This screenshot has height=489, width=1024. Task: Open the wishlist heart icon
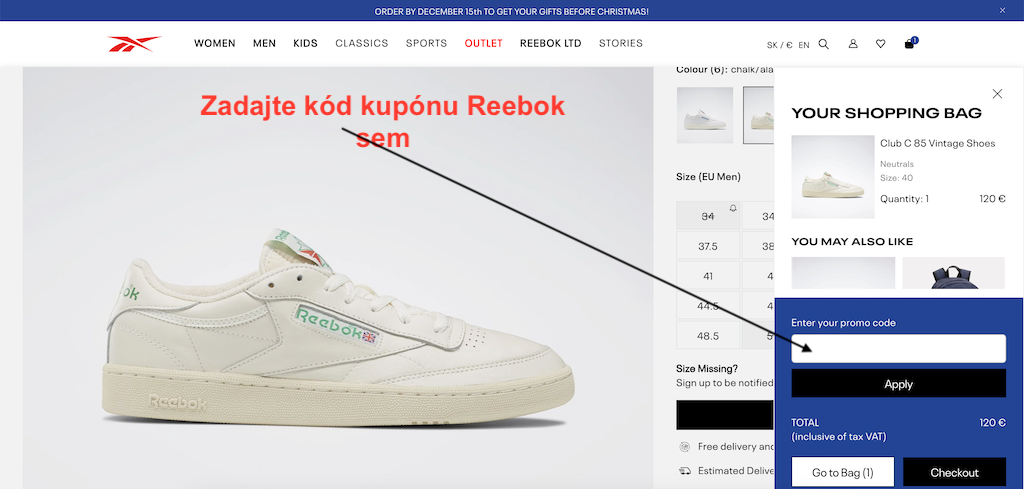click(x=880, y=44)
